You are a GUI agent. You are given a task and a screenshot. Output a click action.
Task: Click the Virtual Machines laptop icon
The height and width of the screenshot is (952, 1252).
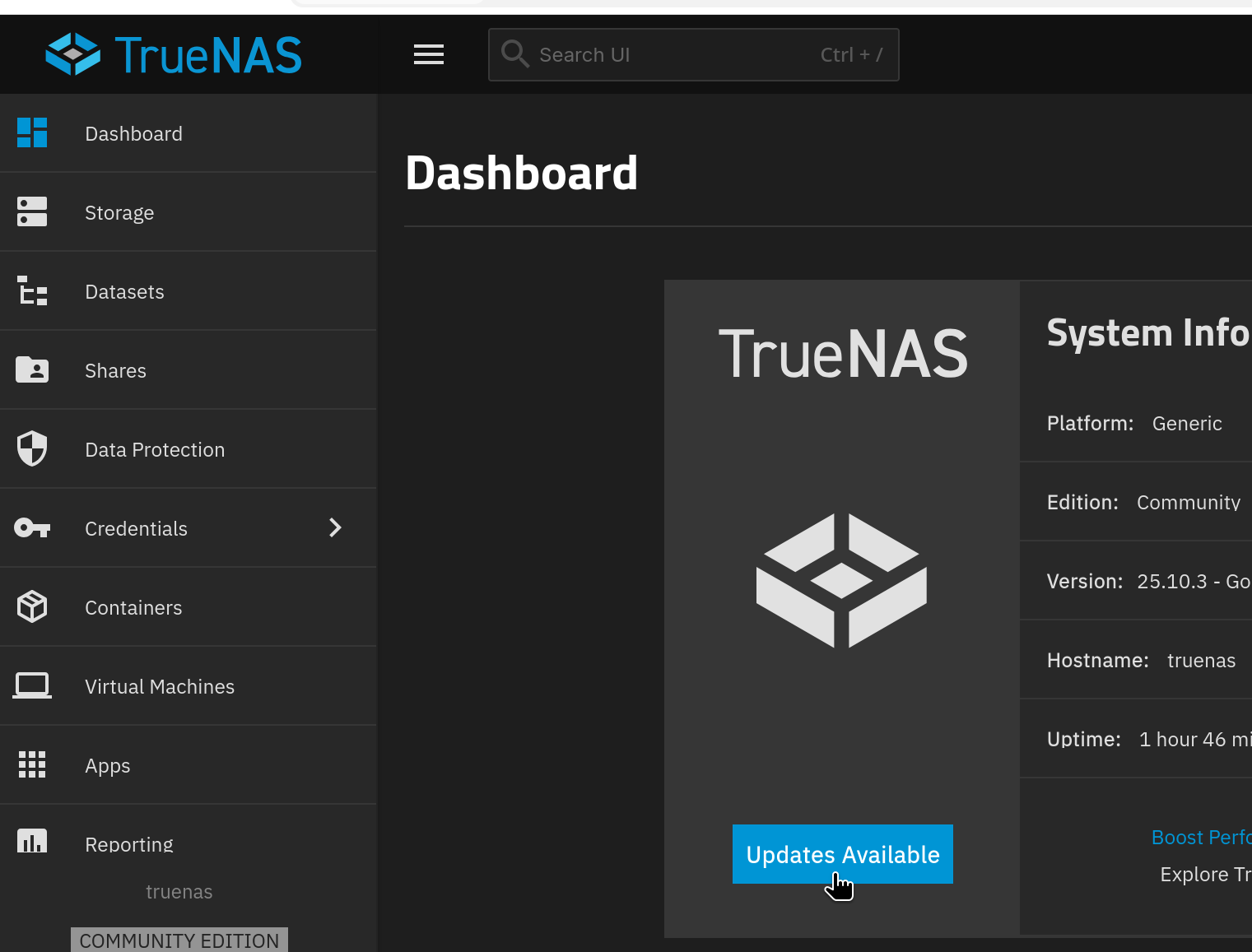32,686
